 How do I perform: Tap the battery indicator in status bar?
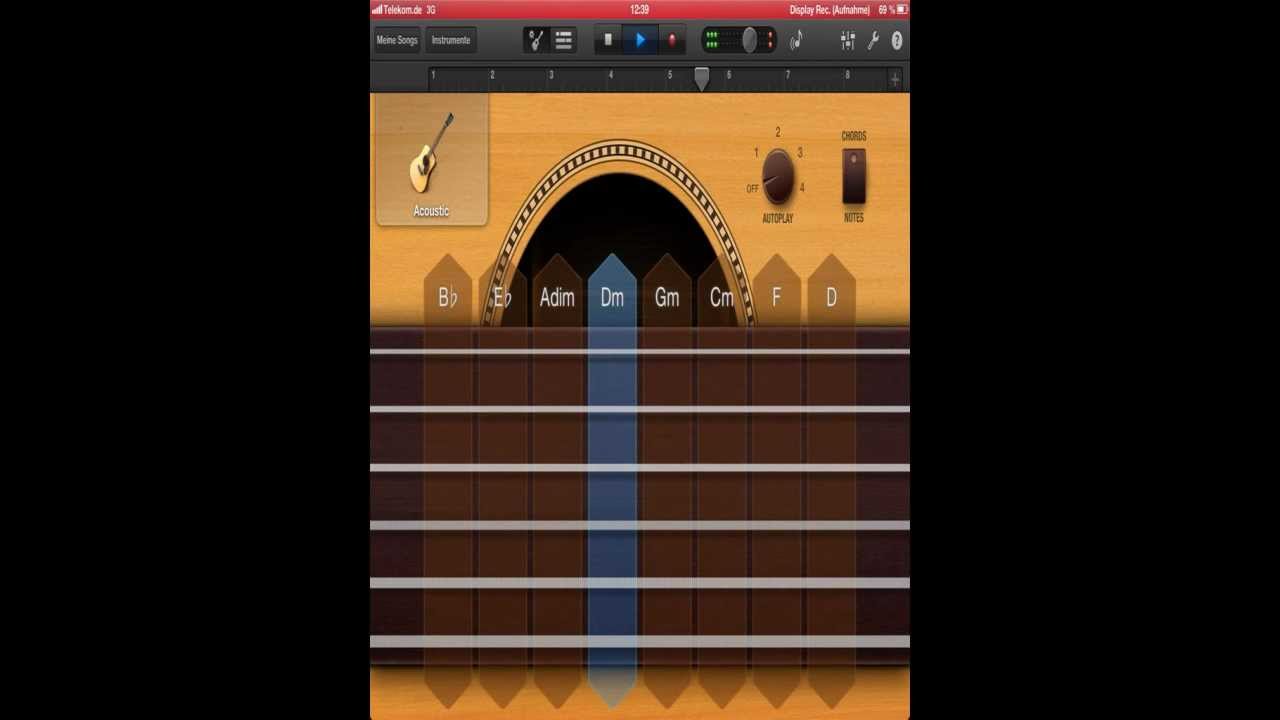pyautogui.click(x=901, y=9)
